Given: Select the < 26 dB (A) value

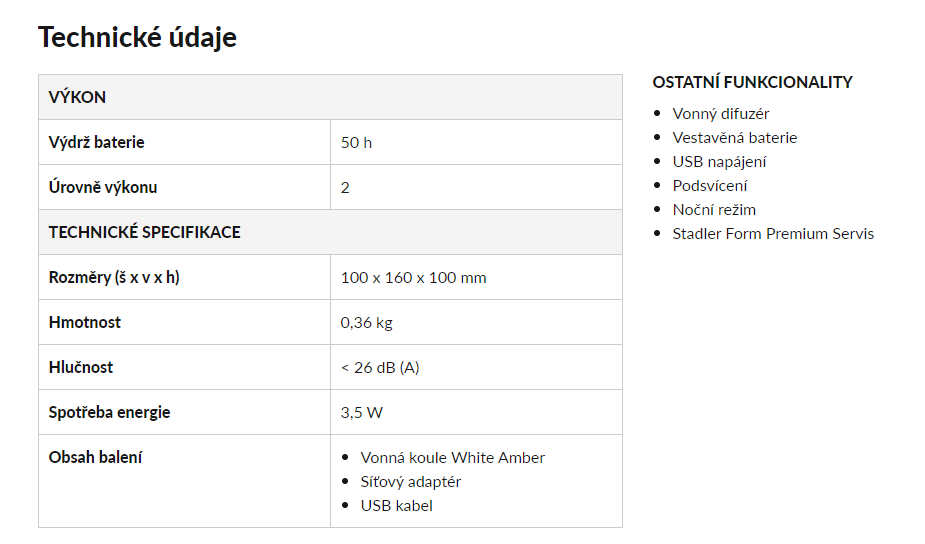Looking at the screenshot, I should coord(380,368).
